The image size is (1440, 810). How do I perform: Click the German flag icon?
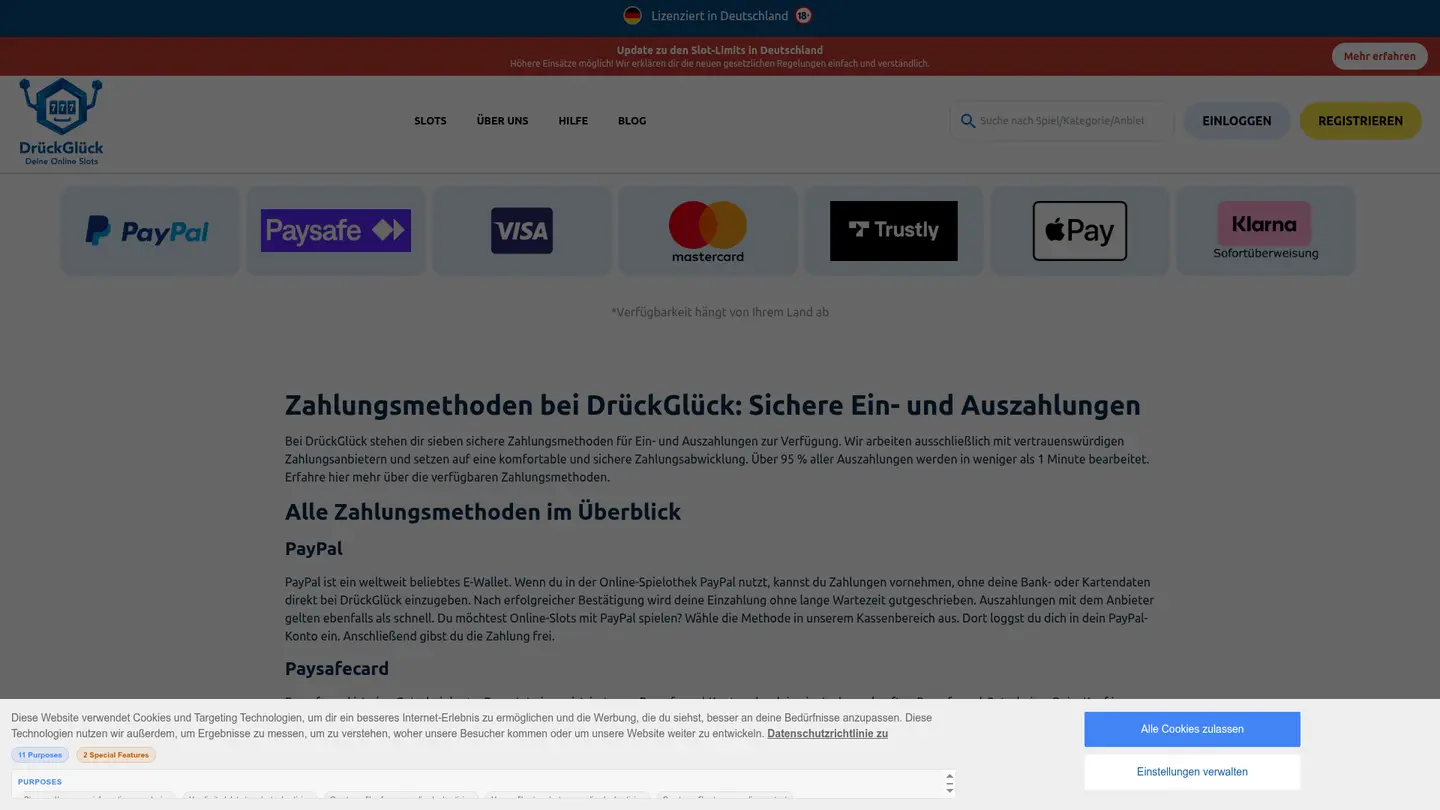pos(632,15)
